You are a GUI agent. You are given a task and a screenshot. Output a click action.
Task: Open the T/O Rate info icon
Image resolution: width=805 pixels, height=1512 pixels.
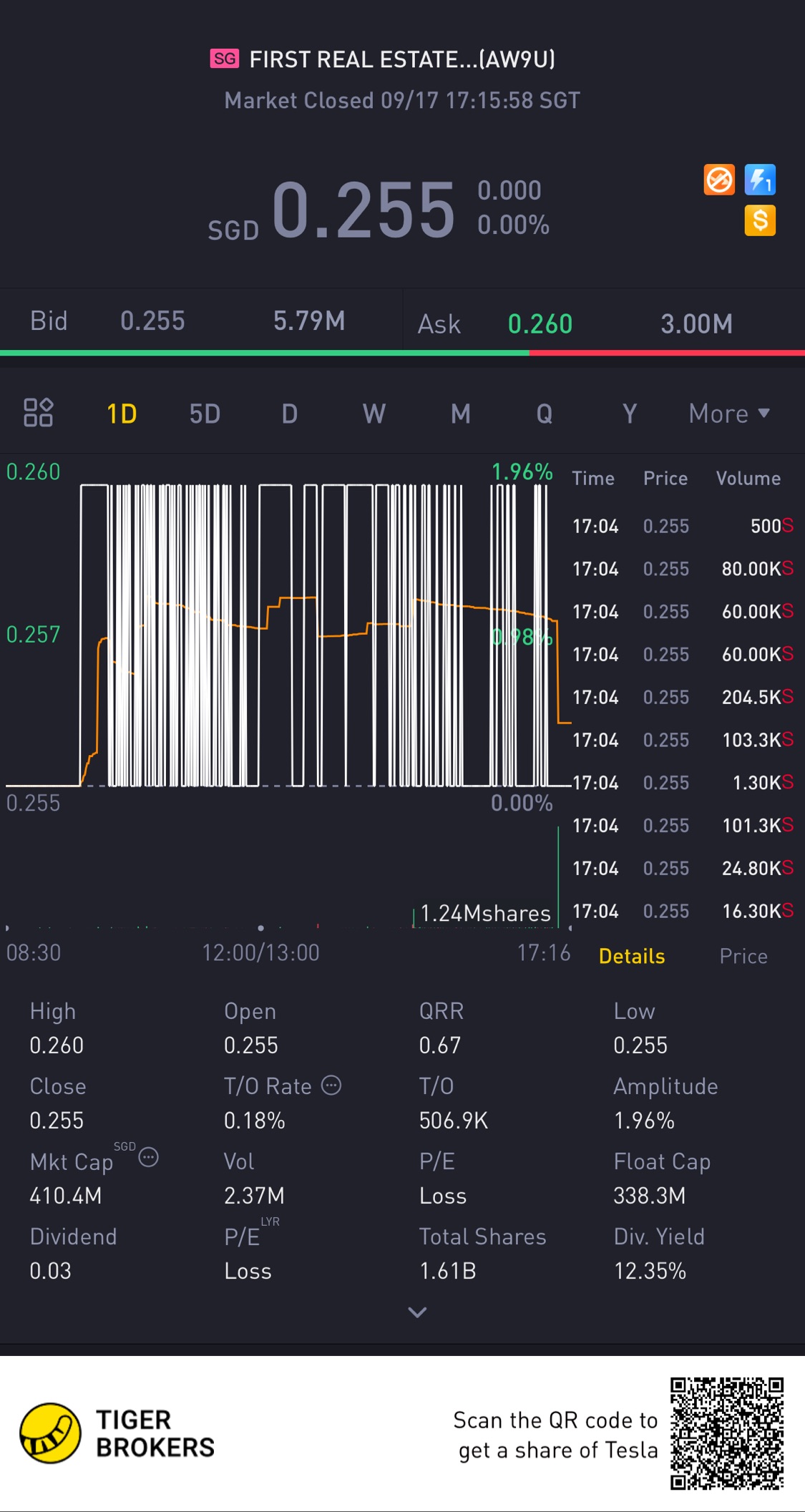(x=331, y=1085)
